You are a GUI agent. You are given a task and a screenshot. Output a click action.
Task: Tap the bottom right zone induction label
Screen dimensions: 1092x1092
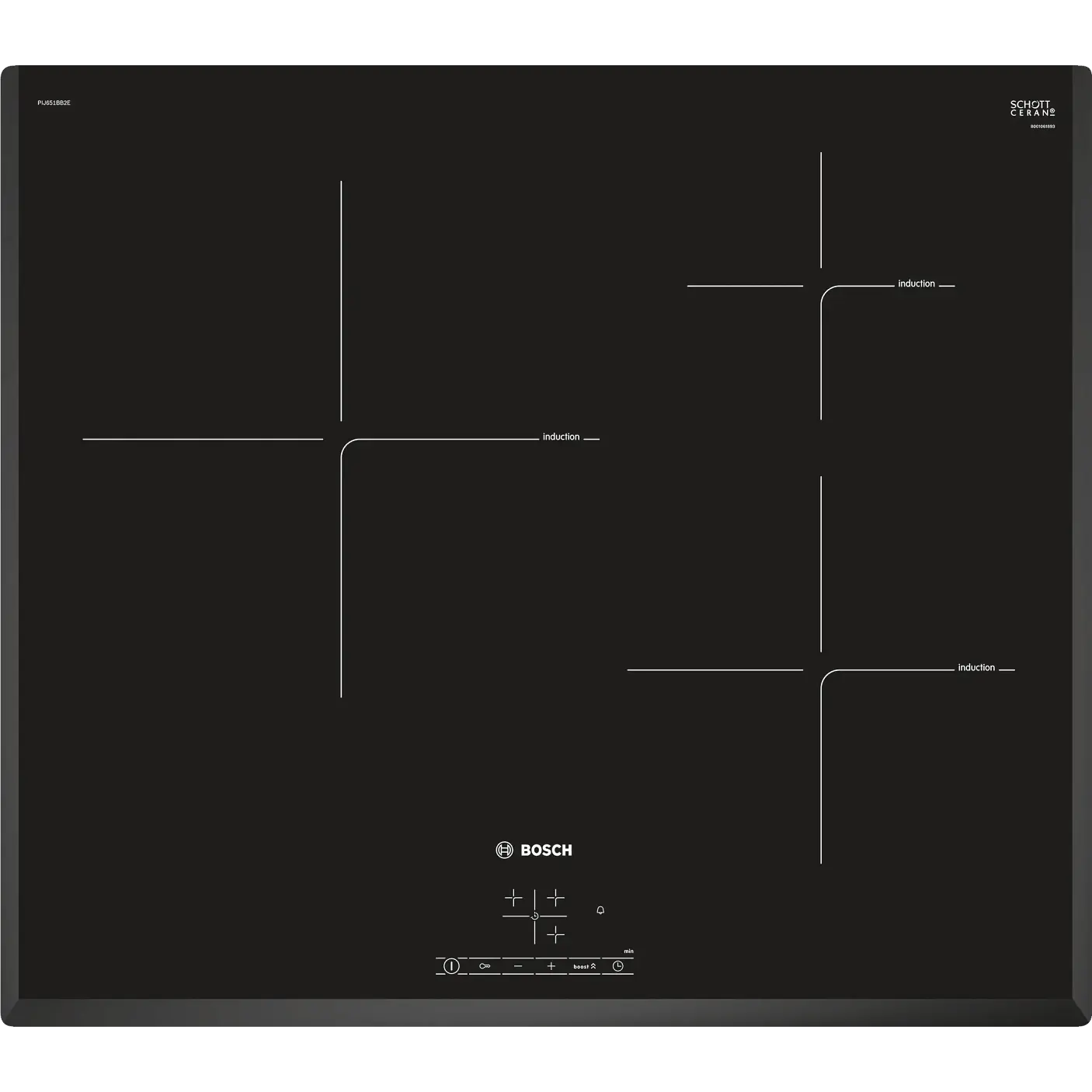pos(976,668)
